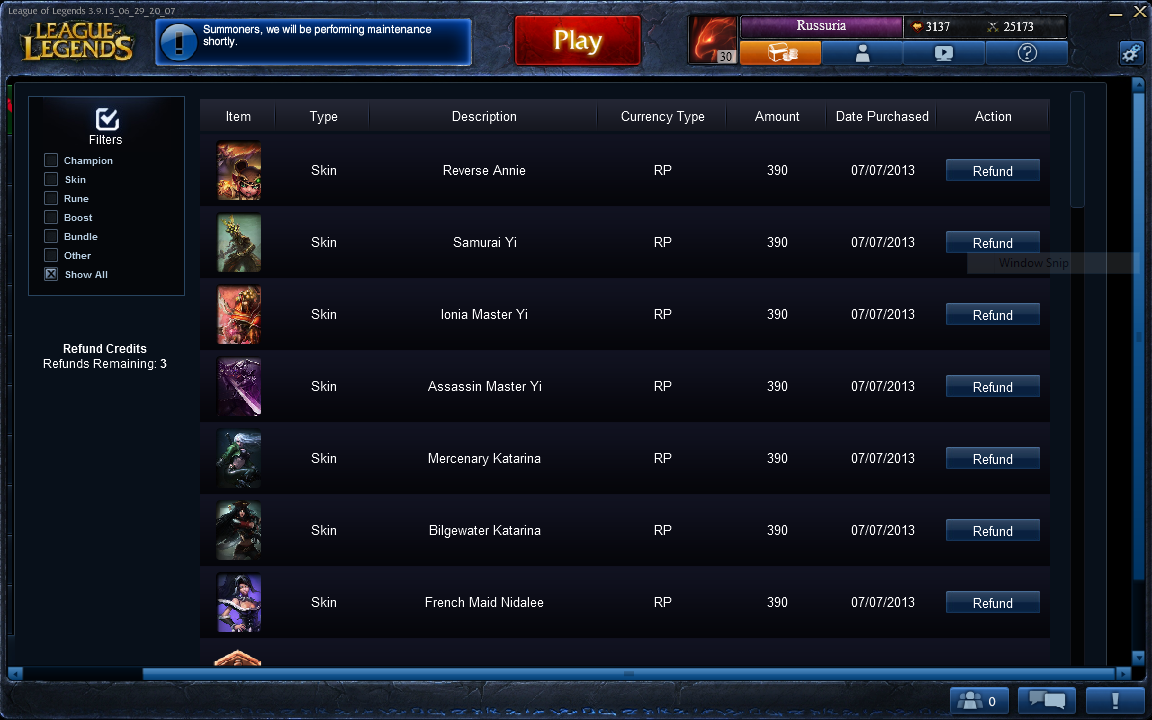Open the store treasure chest icon

point(781,53)
